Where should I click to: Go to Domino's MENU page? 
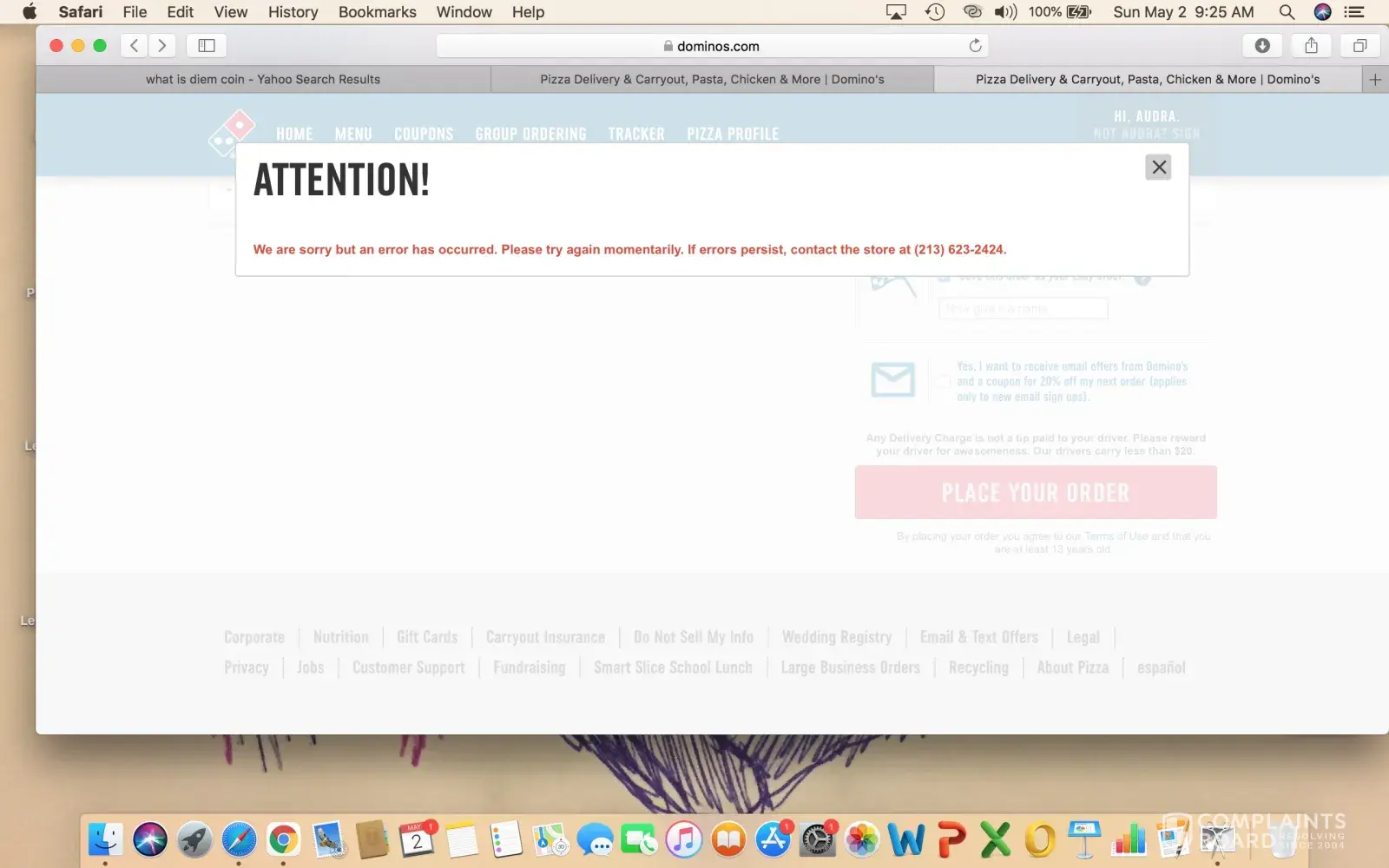(x=353, y=135)
